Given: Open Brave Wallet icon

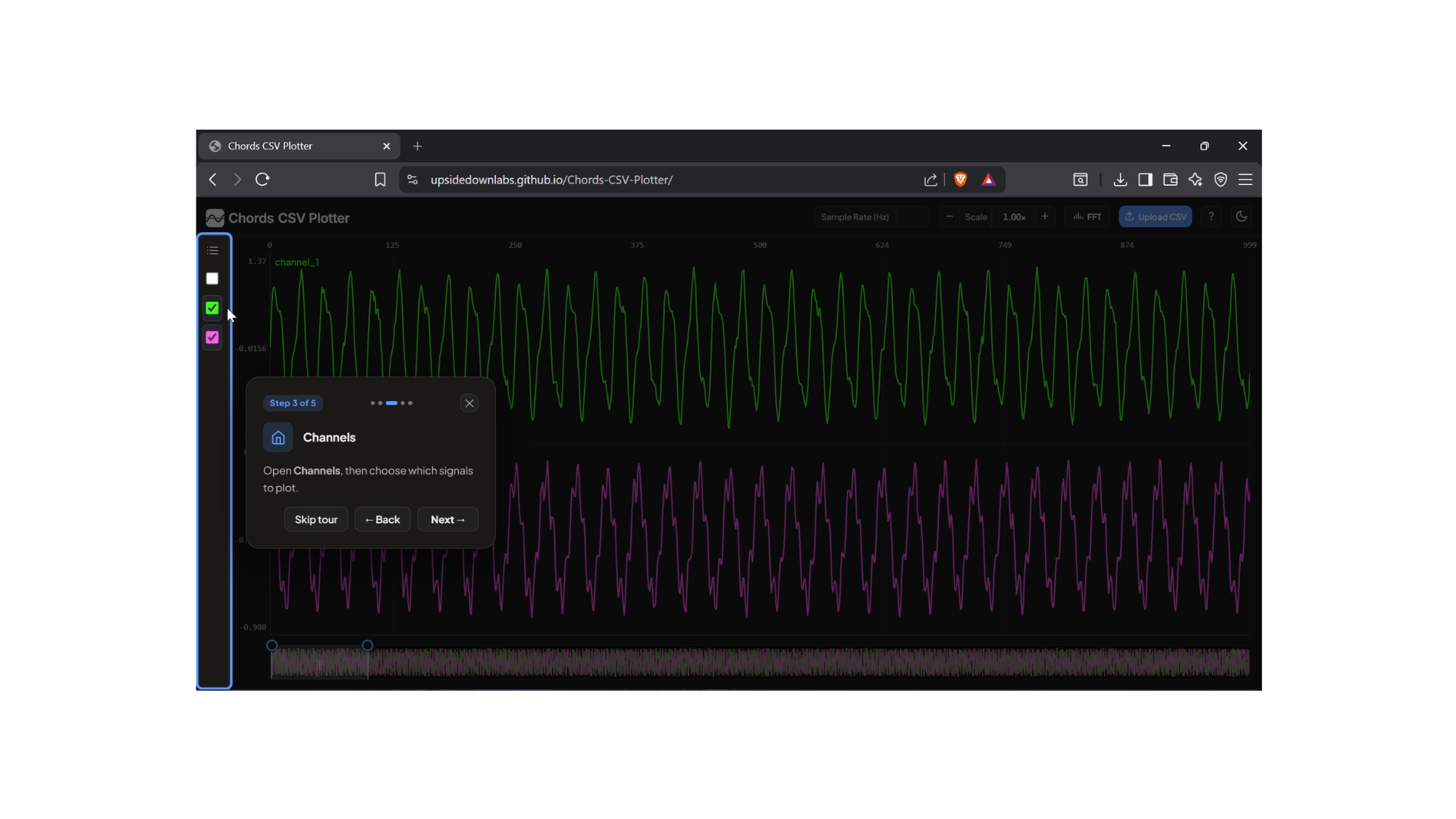Looking at the screenshot, I should tap(1170, 180).
